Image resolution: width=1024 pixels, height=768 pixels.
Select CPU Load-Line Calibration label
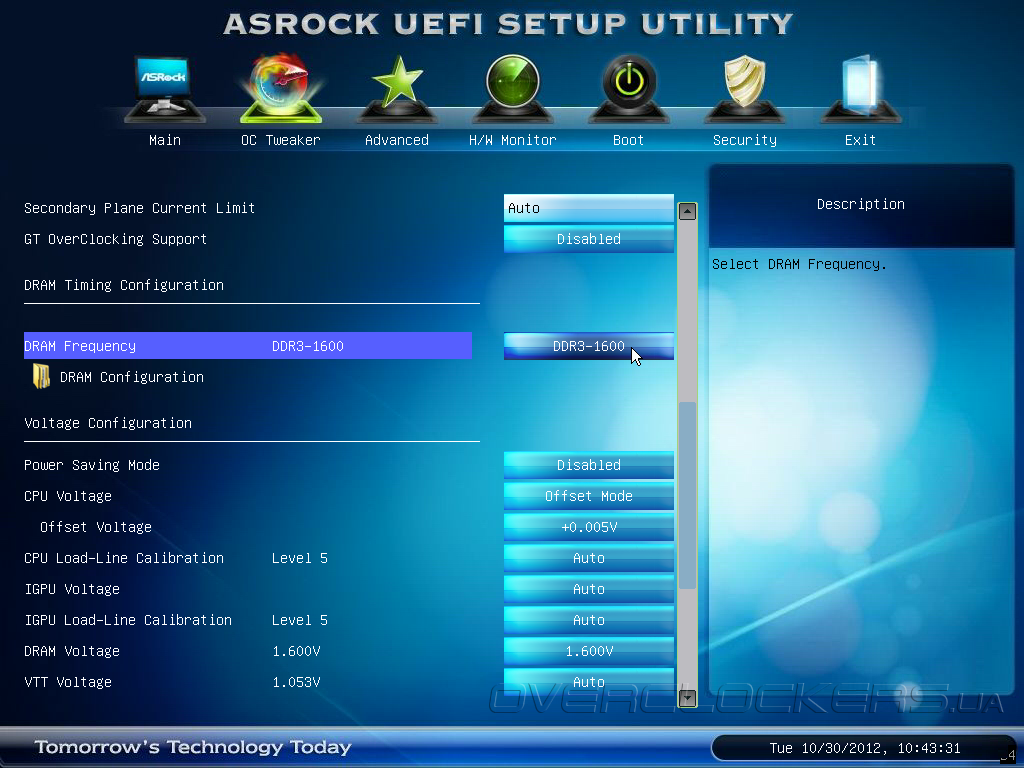123,558
